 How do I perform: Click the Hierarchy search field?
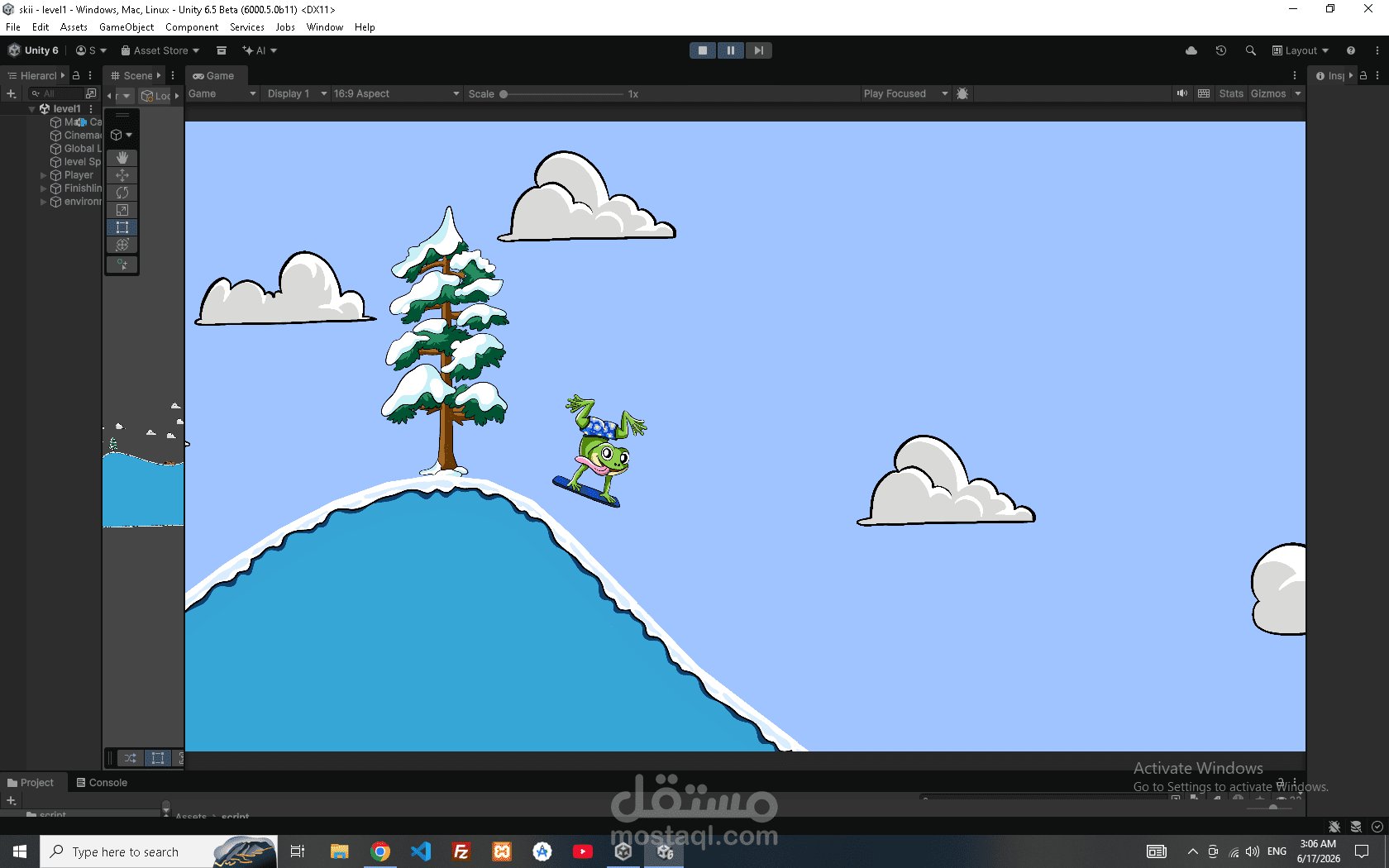pyautogui.click(x=56, y=93)
